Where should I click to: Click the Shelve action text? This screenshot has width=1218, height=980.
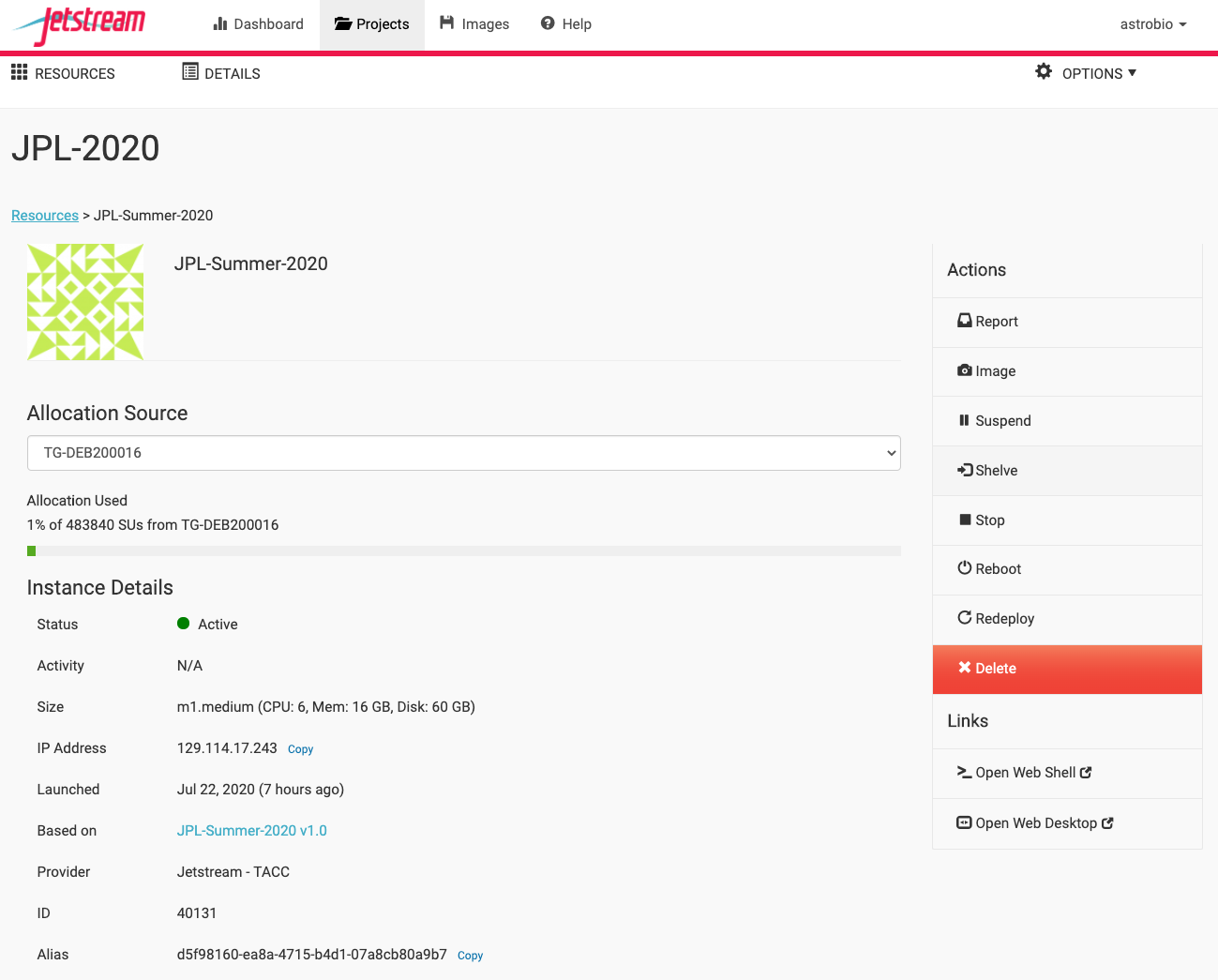coord(997,471)
